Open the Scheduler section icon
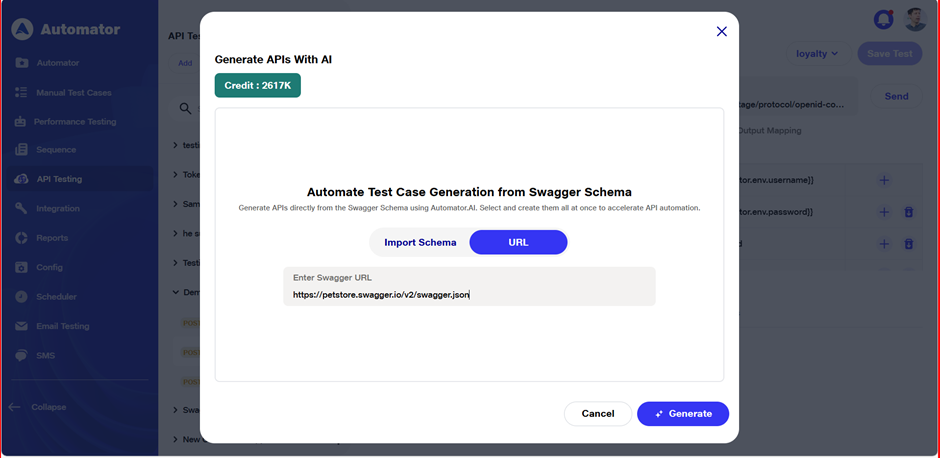This screenshot has width=940, height=458. (21, 296)
